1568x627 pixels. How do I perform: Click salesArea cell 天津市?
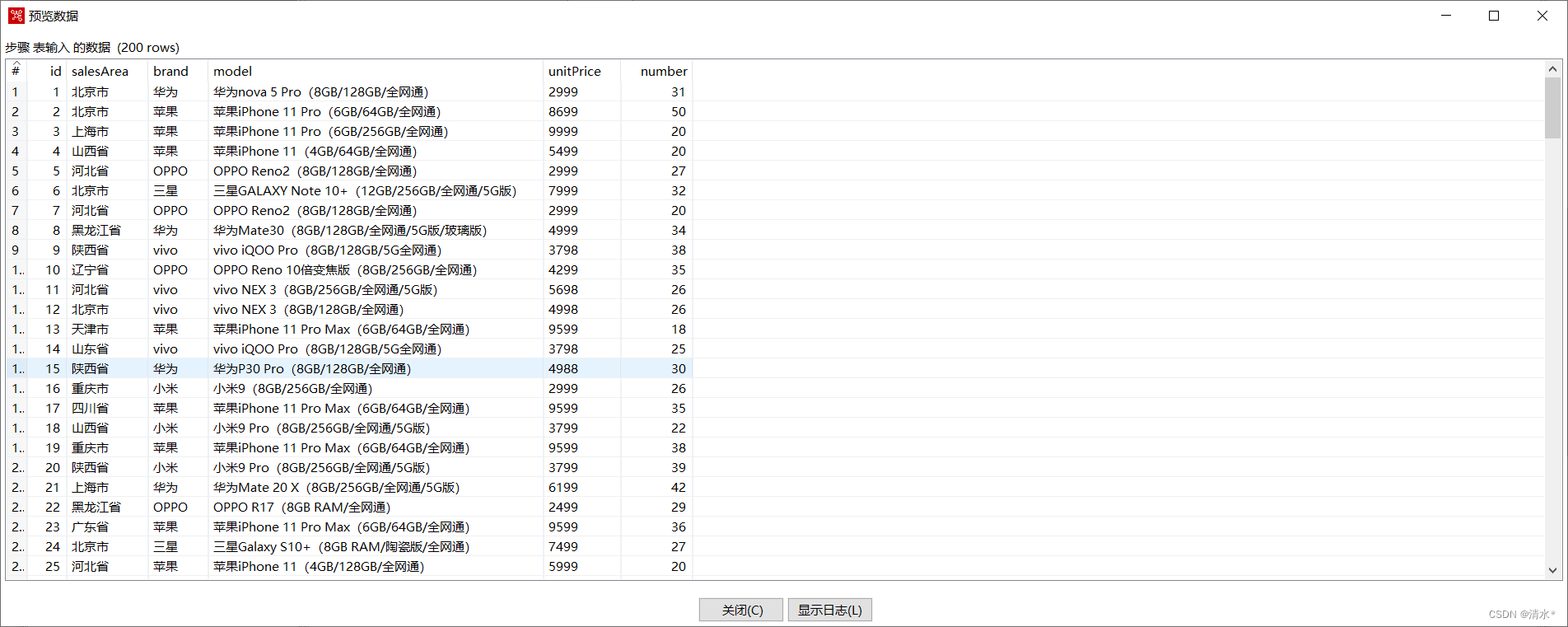pos(90,329)
